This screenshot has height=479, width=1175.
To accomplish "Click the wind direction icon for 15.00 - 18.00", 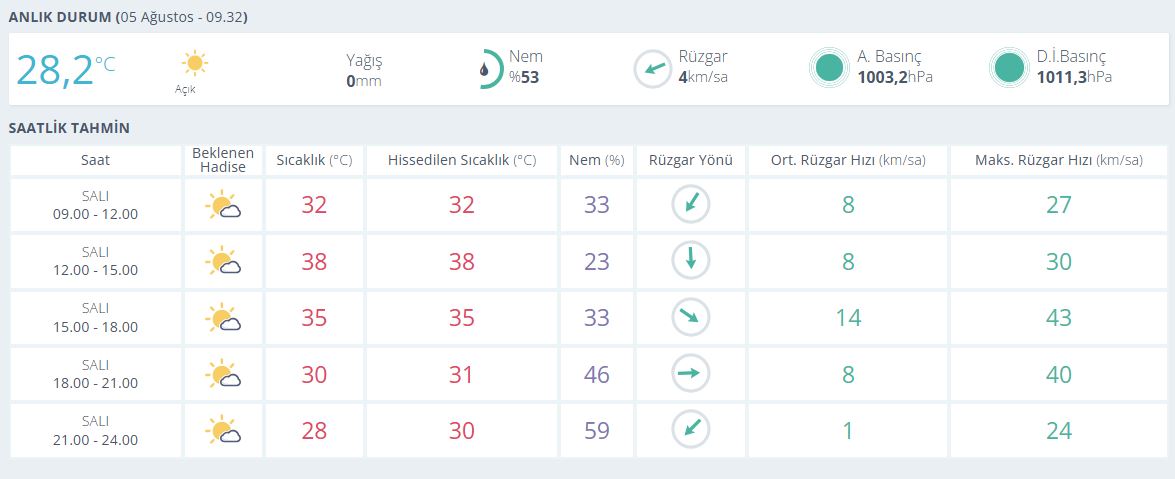I will pos(690,317).
